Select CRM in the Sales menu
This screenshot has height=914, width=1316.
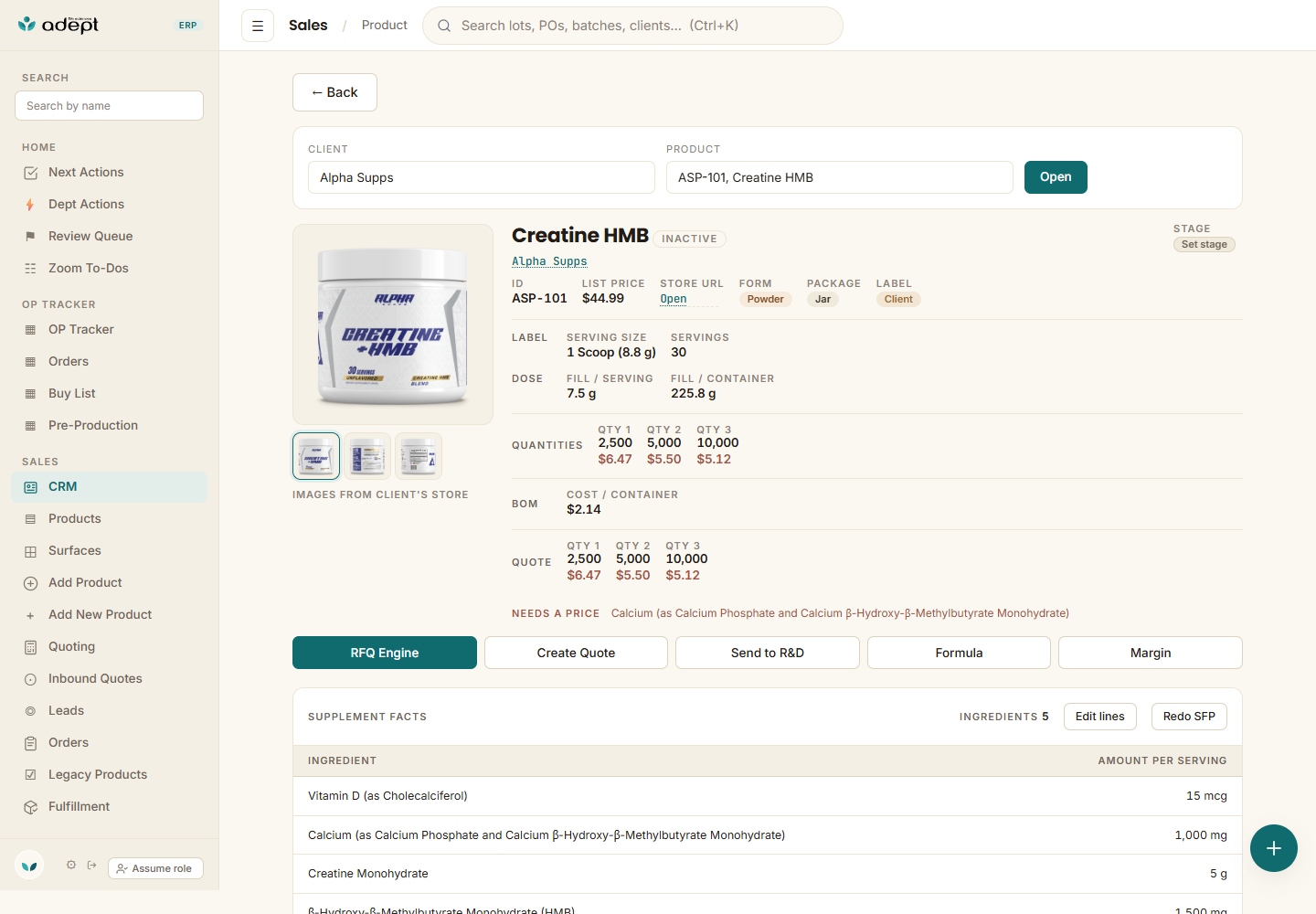click(x=110, y=486)
